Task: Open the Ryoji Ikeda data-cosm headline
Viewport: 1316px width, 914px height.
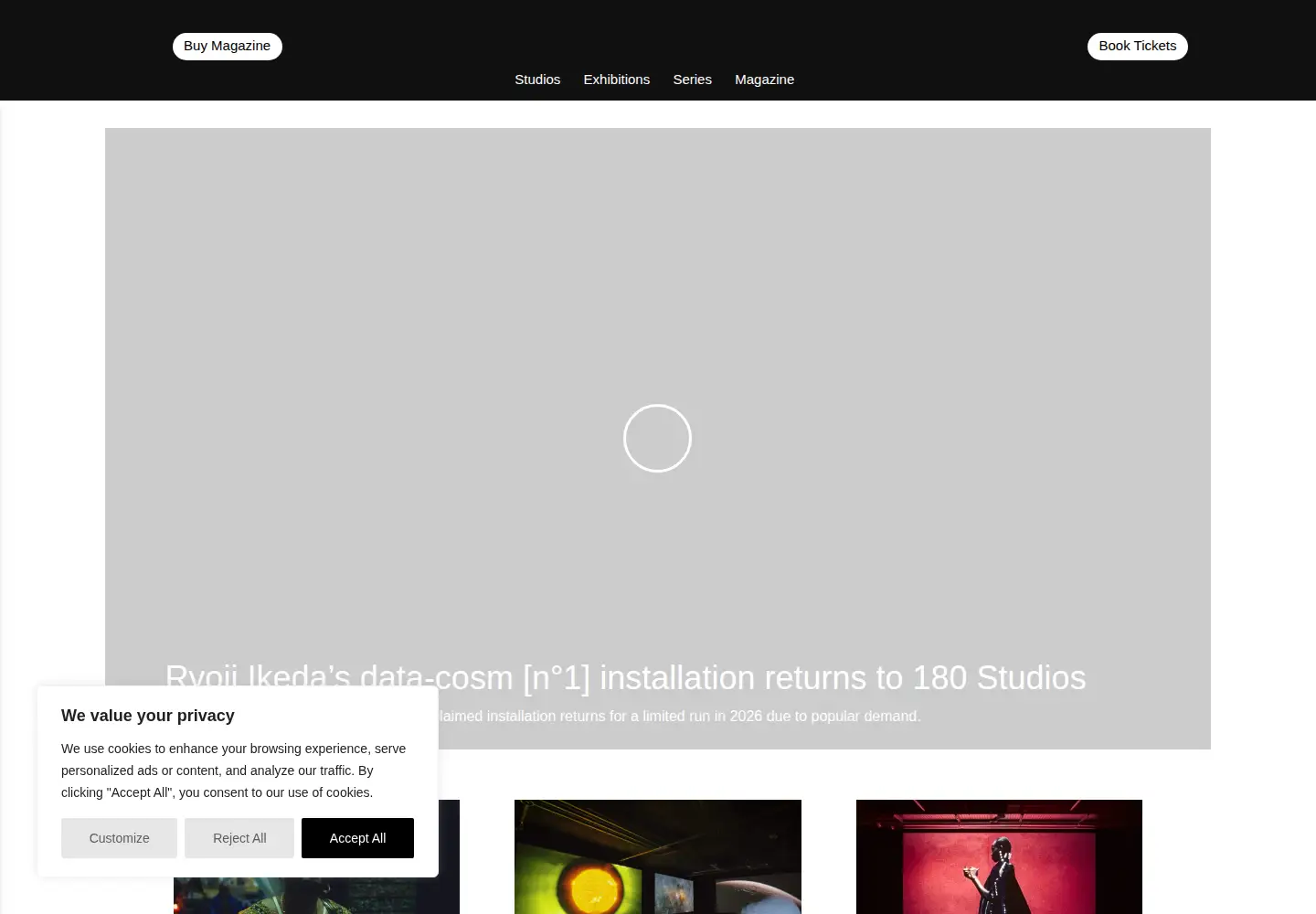Action: click(x=626, y=678)
